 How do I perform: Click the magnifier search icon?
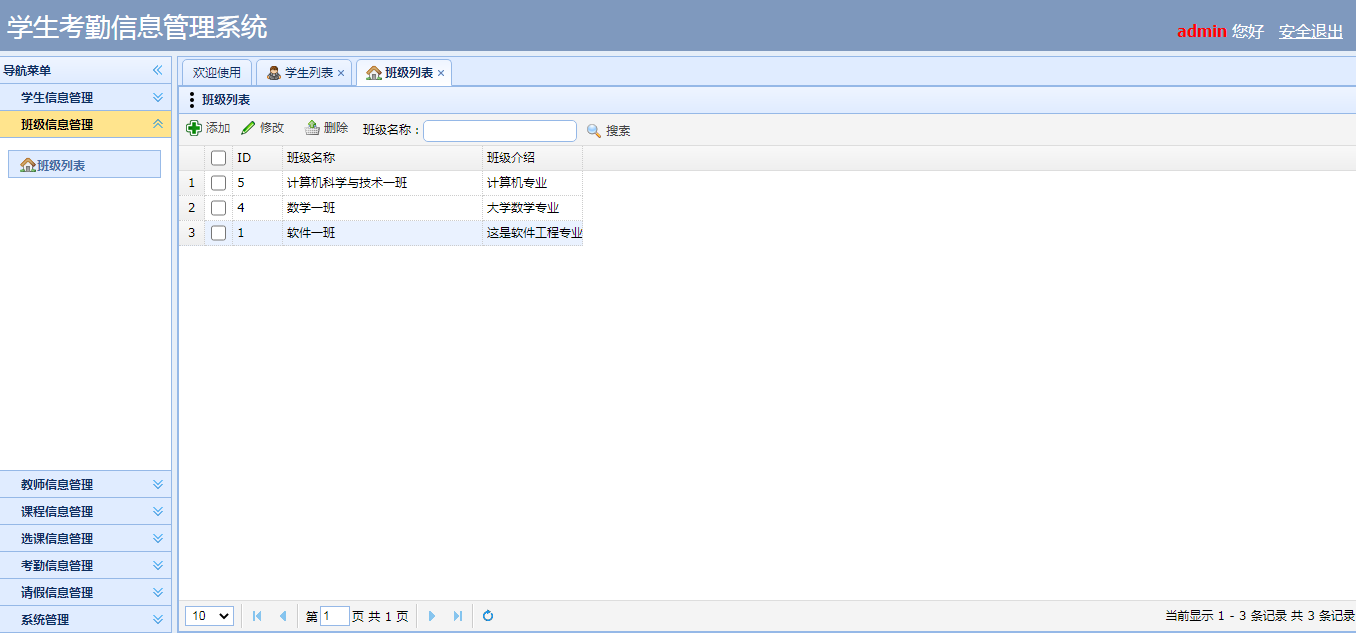594,131
